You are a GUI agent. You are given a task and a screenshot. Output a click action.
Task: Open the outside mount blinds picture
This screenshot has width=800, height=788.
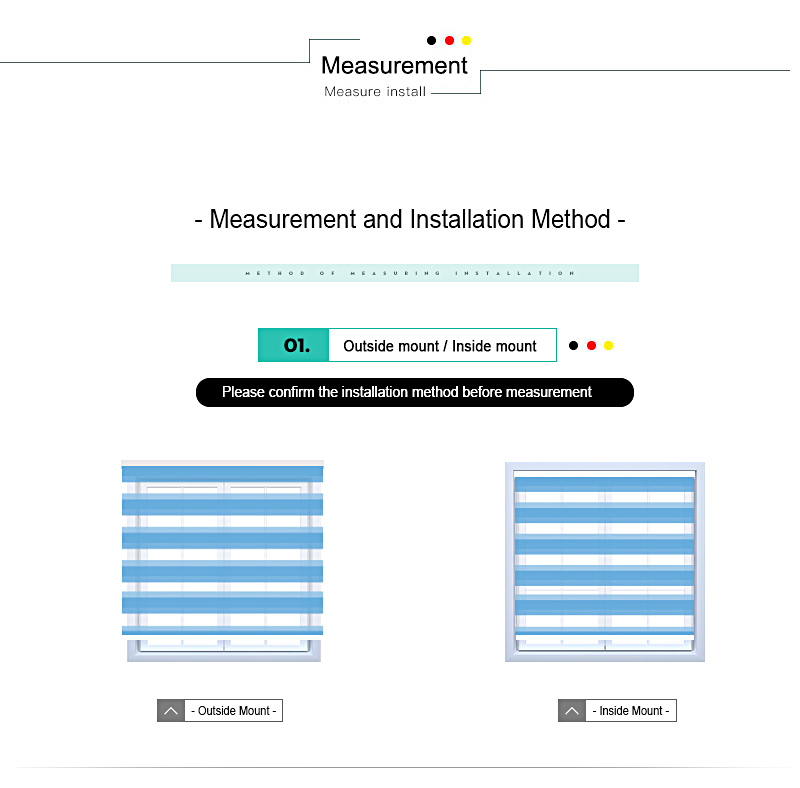pyautogui.click(x=223, y=560)
